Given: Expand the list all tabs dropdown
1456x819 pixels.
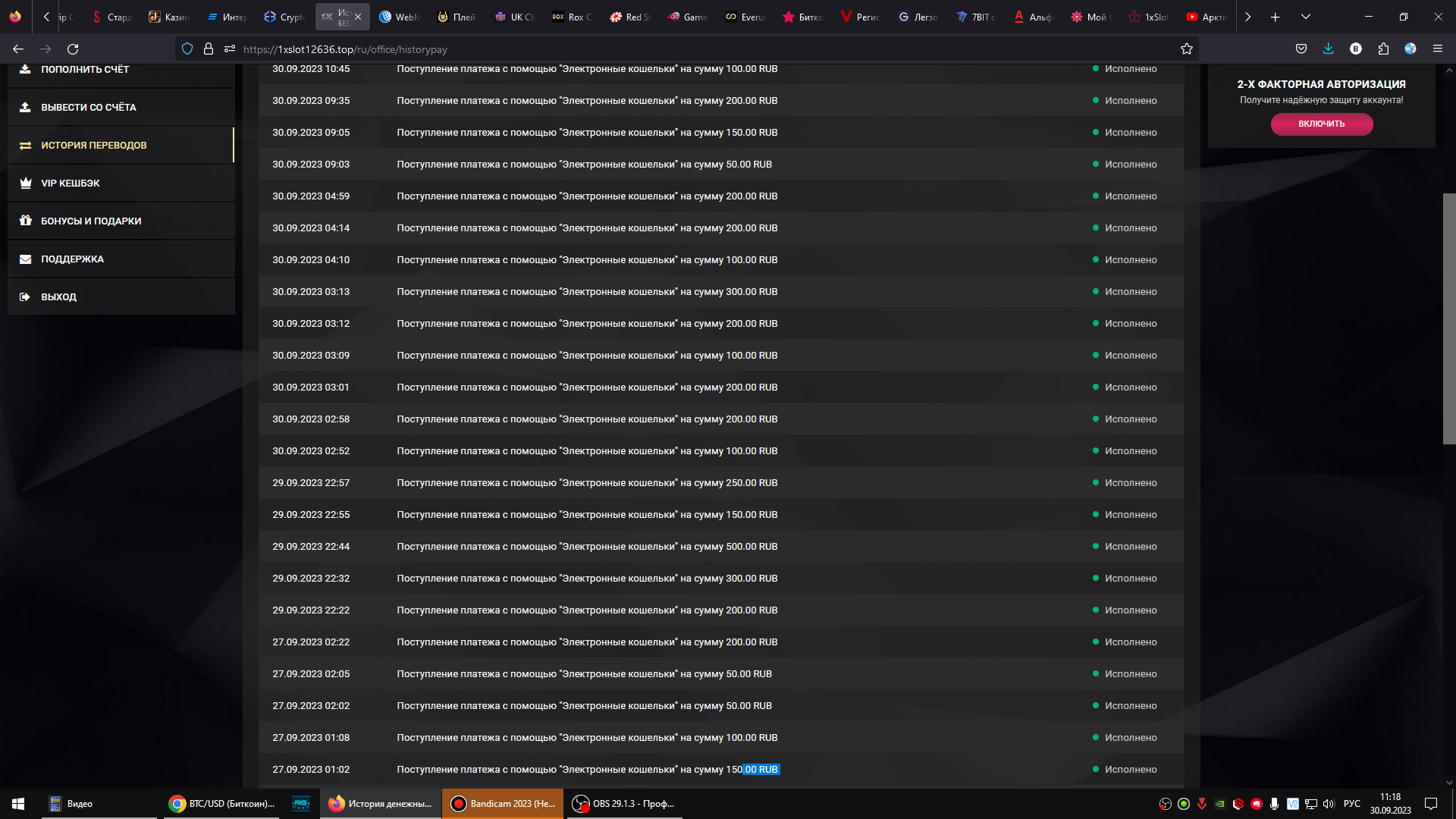Looking at the screenshot, I should pyautogui.click(x=1305, y=17).
